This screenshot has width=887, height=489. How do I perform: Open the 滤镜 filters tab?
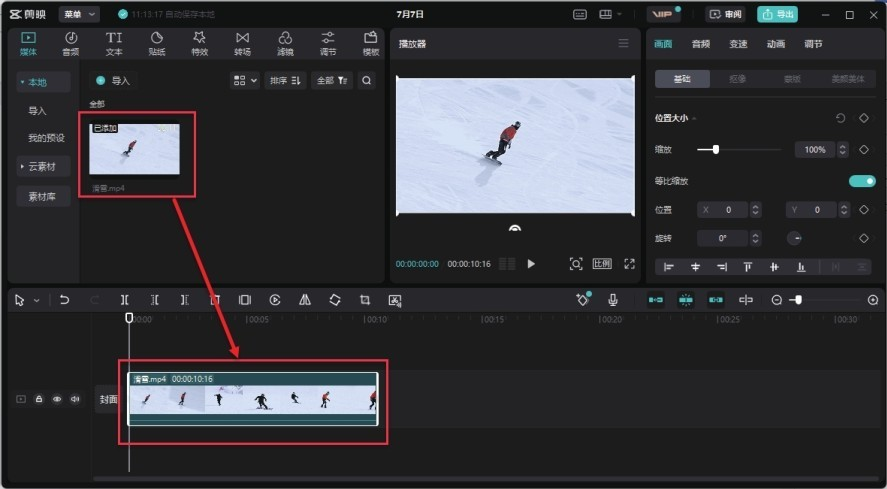click(x=285, y=44)
